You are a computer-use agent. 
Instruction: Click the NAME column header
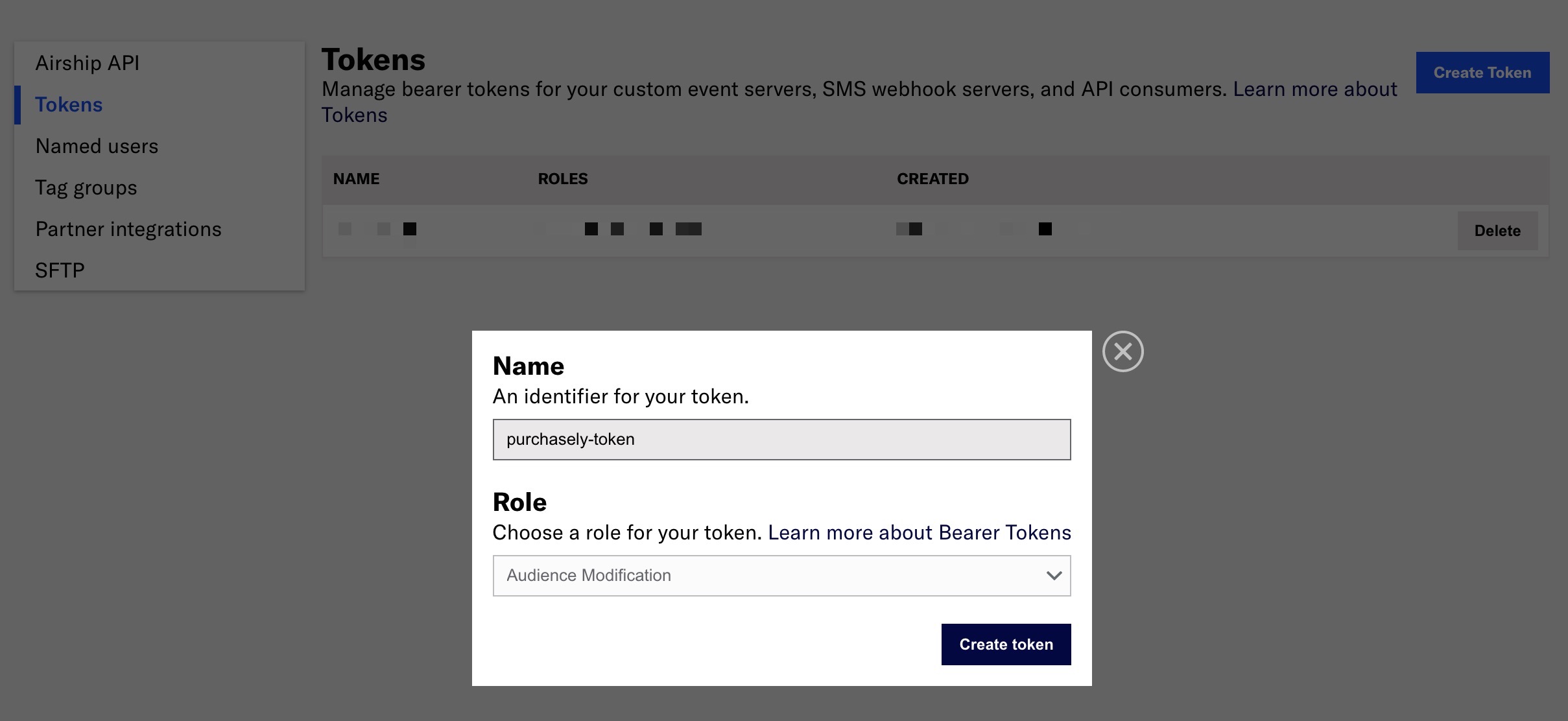356,179
